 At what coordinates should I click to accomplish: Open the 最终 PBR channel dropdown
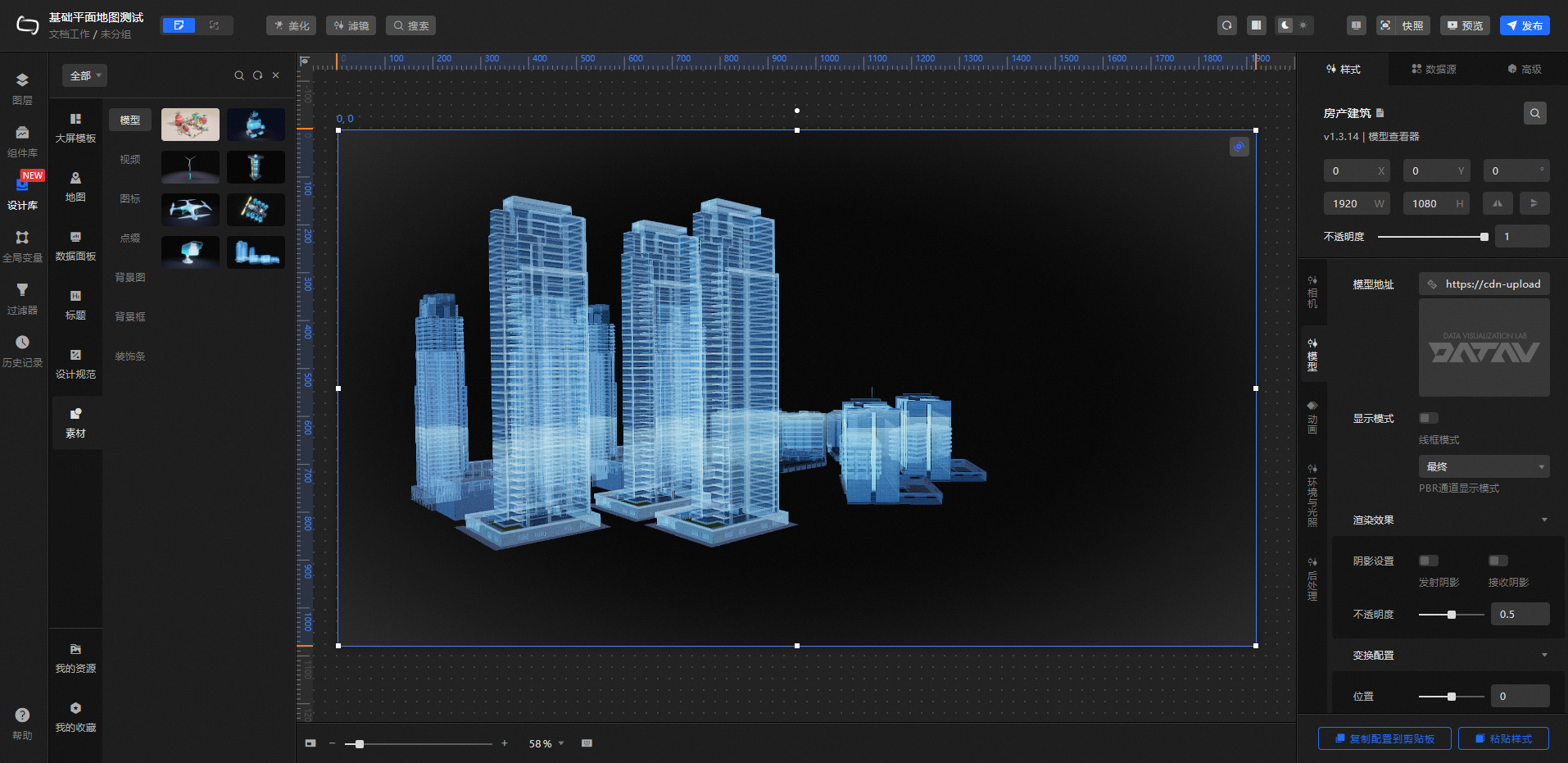click(x=1484, y=466)
